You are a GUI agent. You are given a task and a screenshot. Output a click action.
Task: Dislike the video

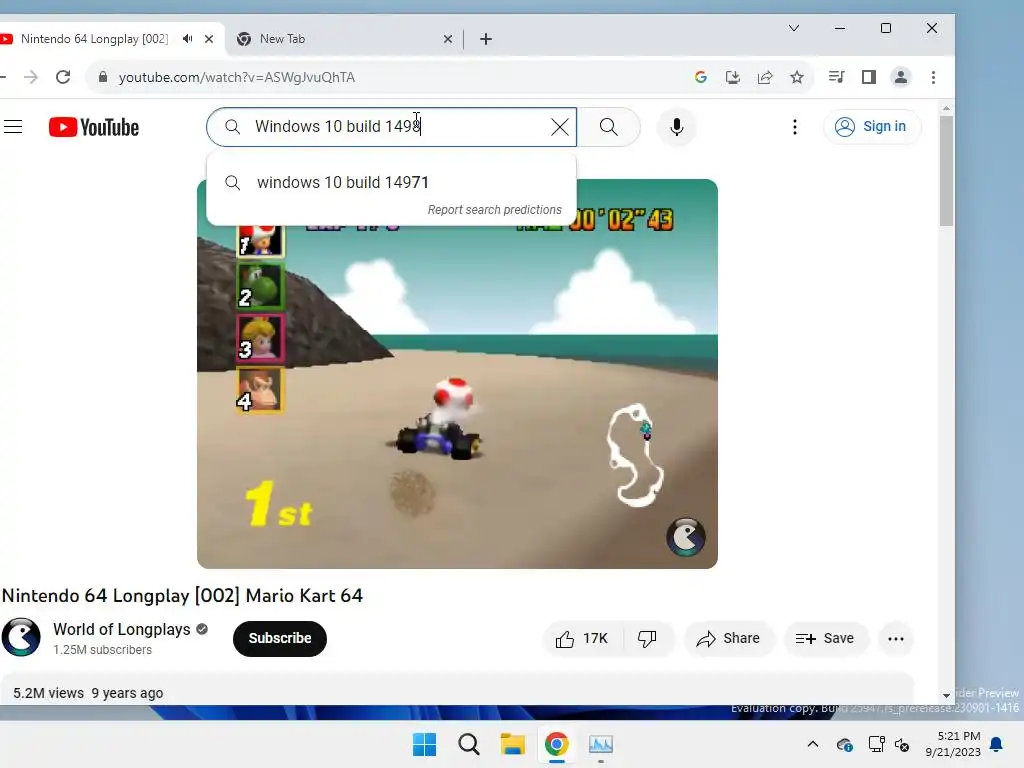coord(647,639)
